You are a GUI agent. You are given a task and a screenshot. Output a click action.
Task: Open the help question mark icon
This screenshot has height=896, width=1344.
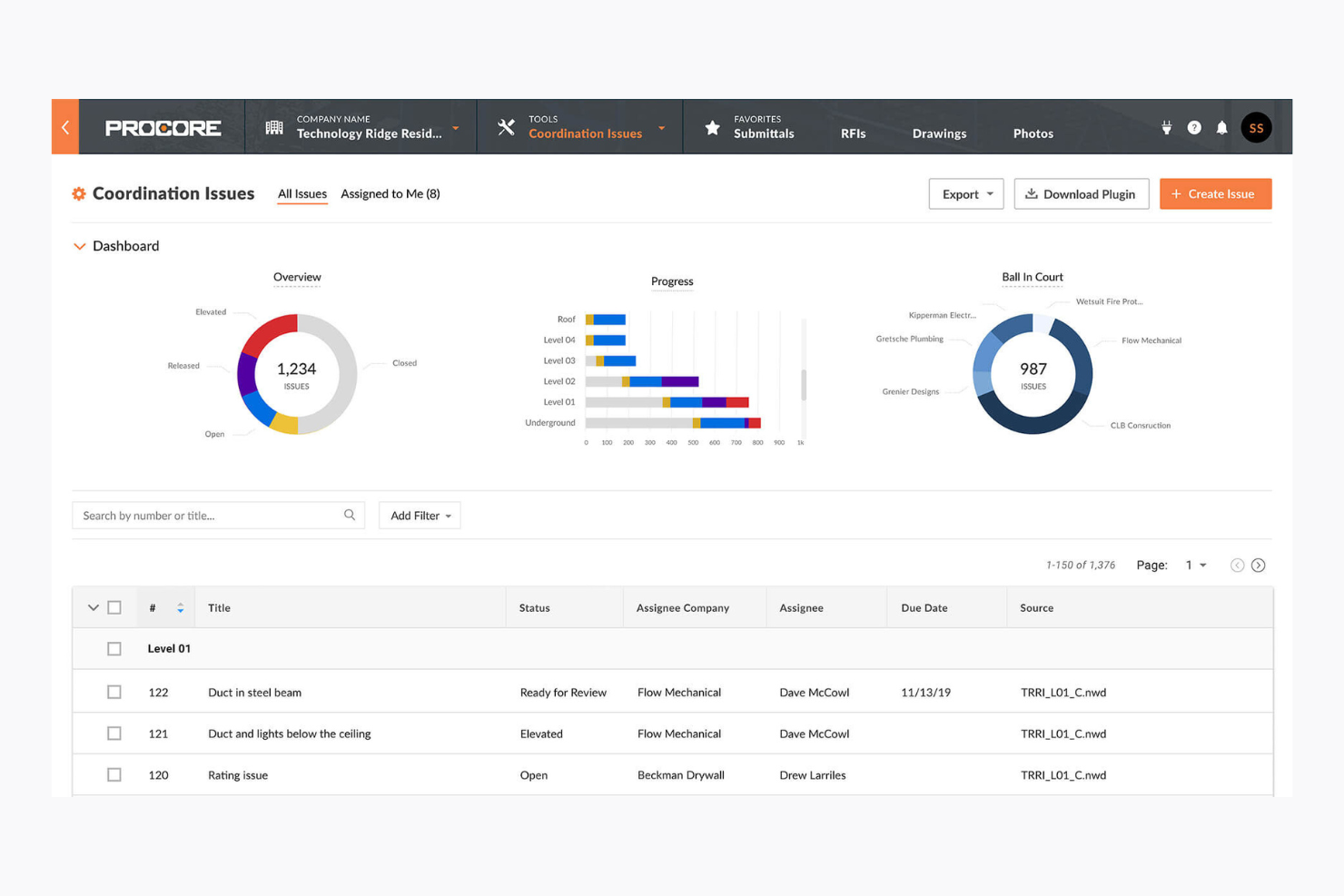pos(1194,128)
